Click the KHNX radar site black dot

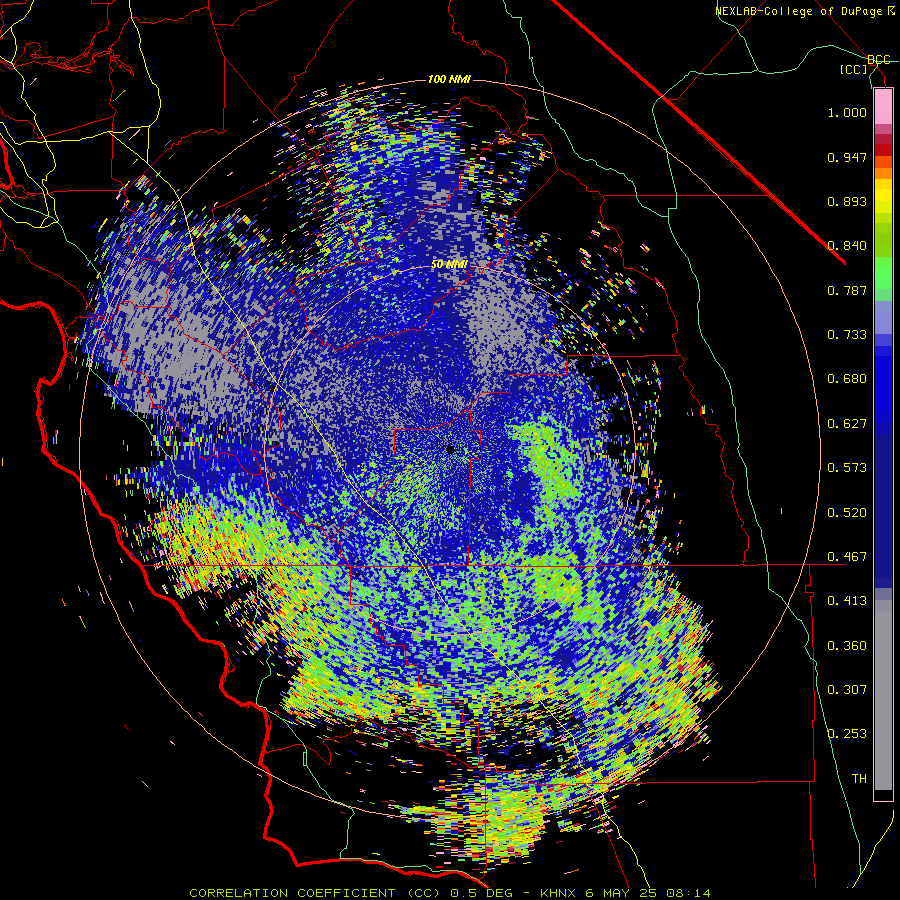point(451,449)
